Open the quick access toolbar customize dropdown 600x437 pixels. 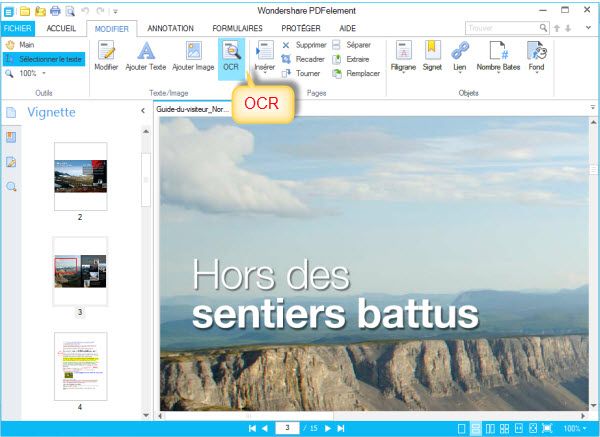[x=115, y=11]
